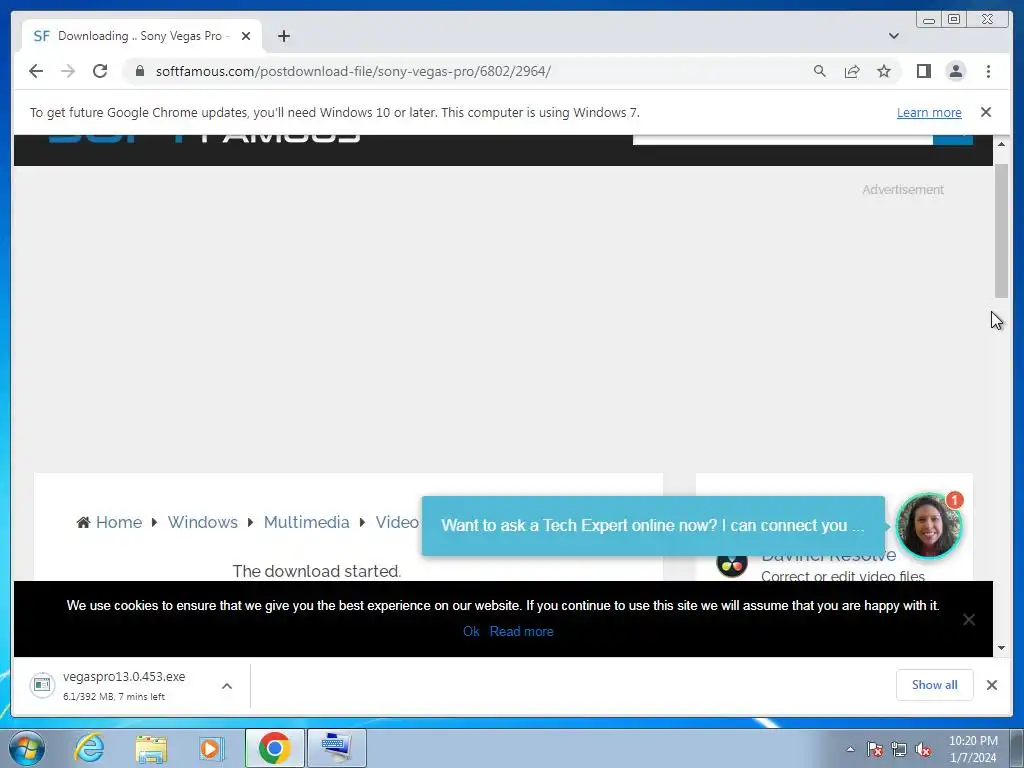Image resolution: width=1024 pixels, height=768 pixels.
Task: Click the forward navigation arrow
Action: click(68, 71)
